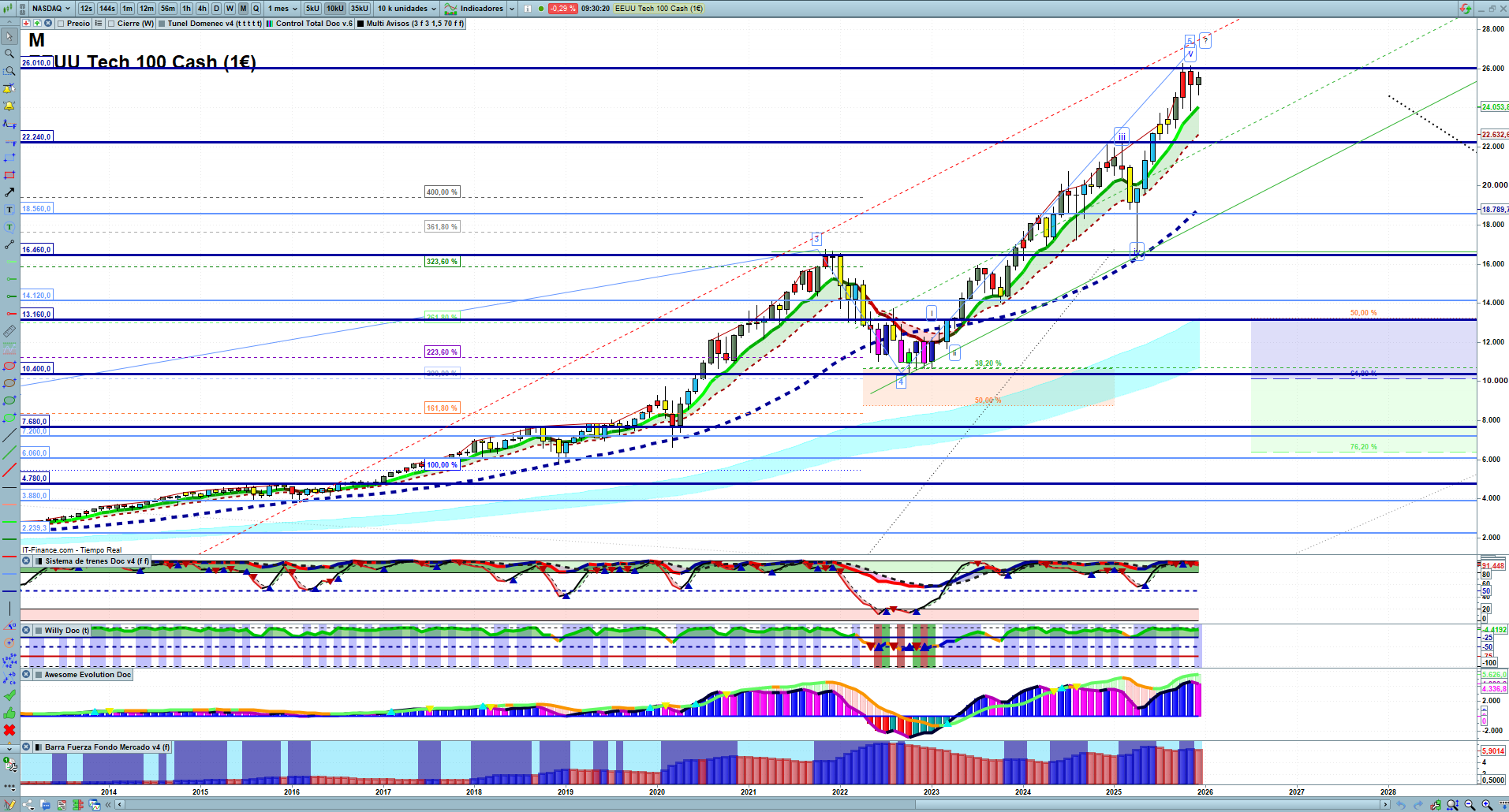Toggle the 10kU units button
The width and height of the screenshot is (1509, 812).
335,9
